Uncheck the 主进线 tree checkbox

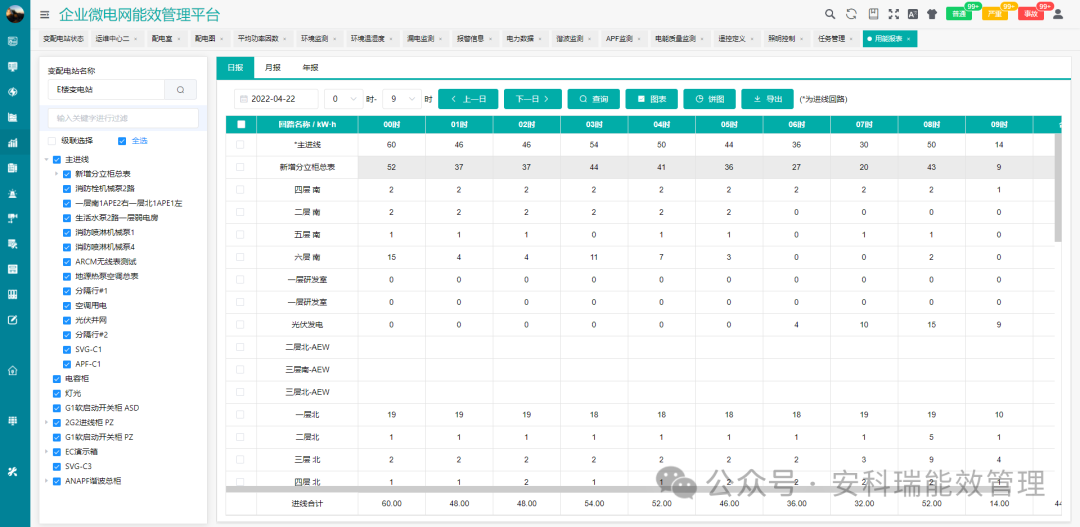pyautogui.click(x=57, y=159)
